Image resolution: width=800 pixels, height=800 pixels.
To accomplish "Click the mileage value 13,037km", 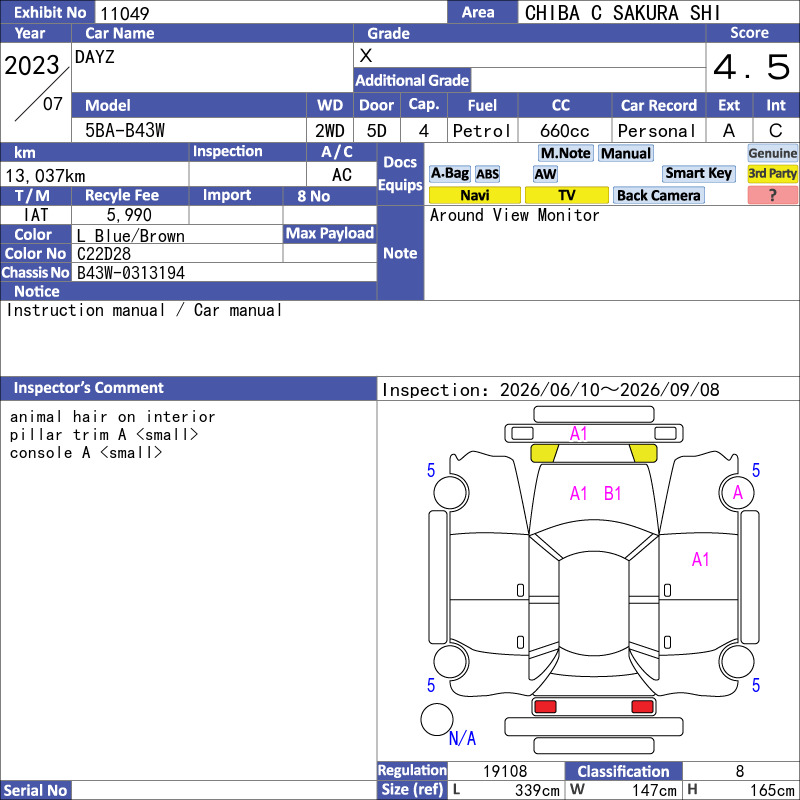I will click(45, 176).
